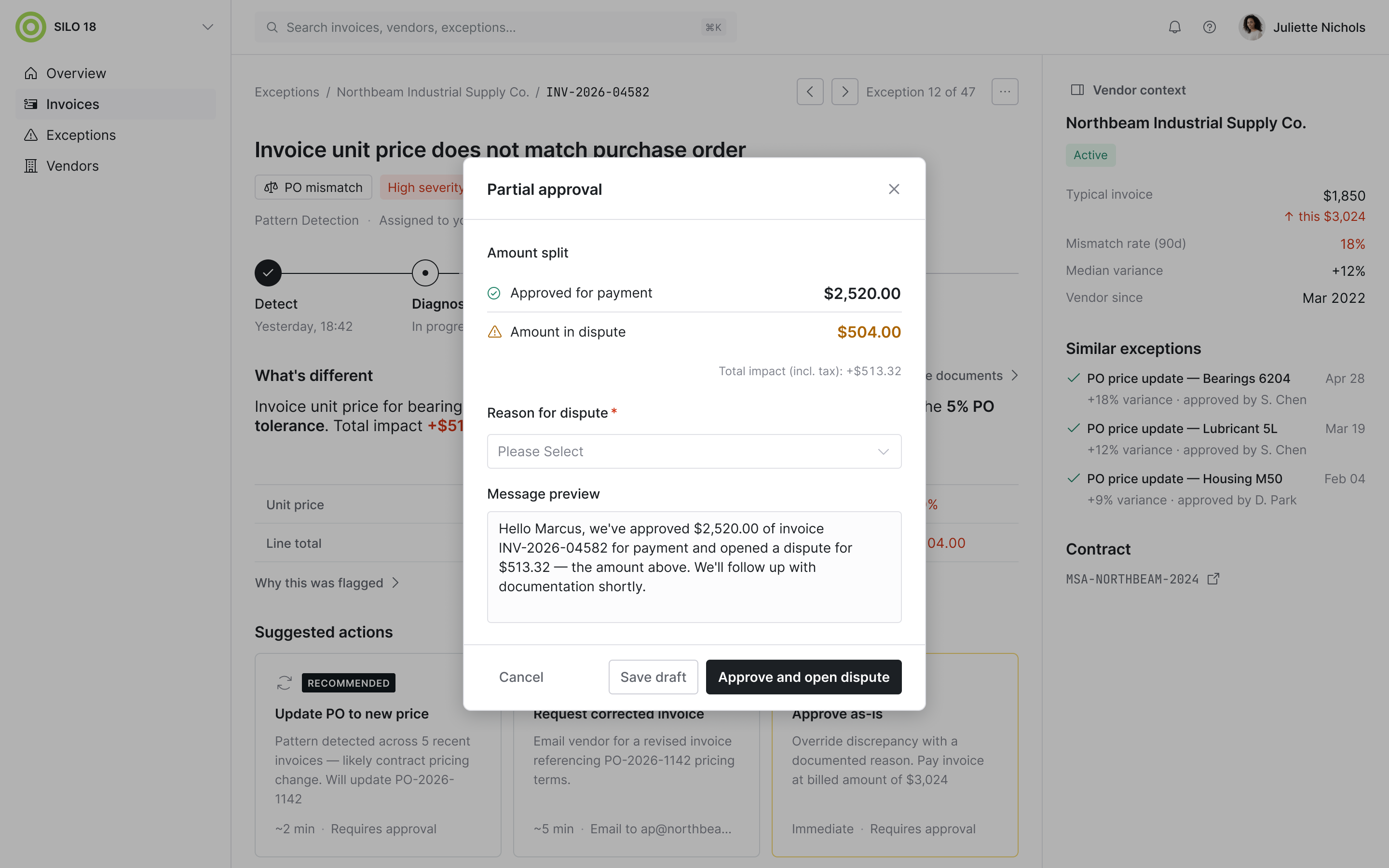Close the Partial approval dialog
This screenshot has width=1389, height=868.
pyautogui.click(x=894, y=189)
